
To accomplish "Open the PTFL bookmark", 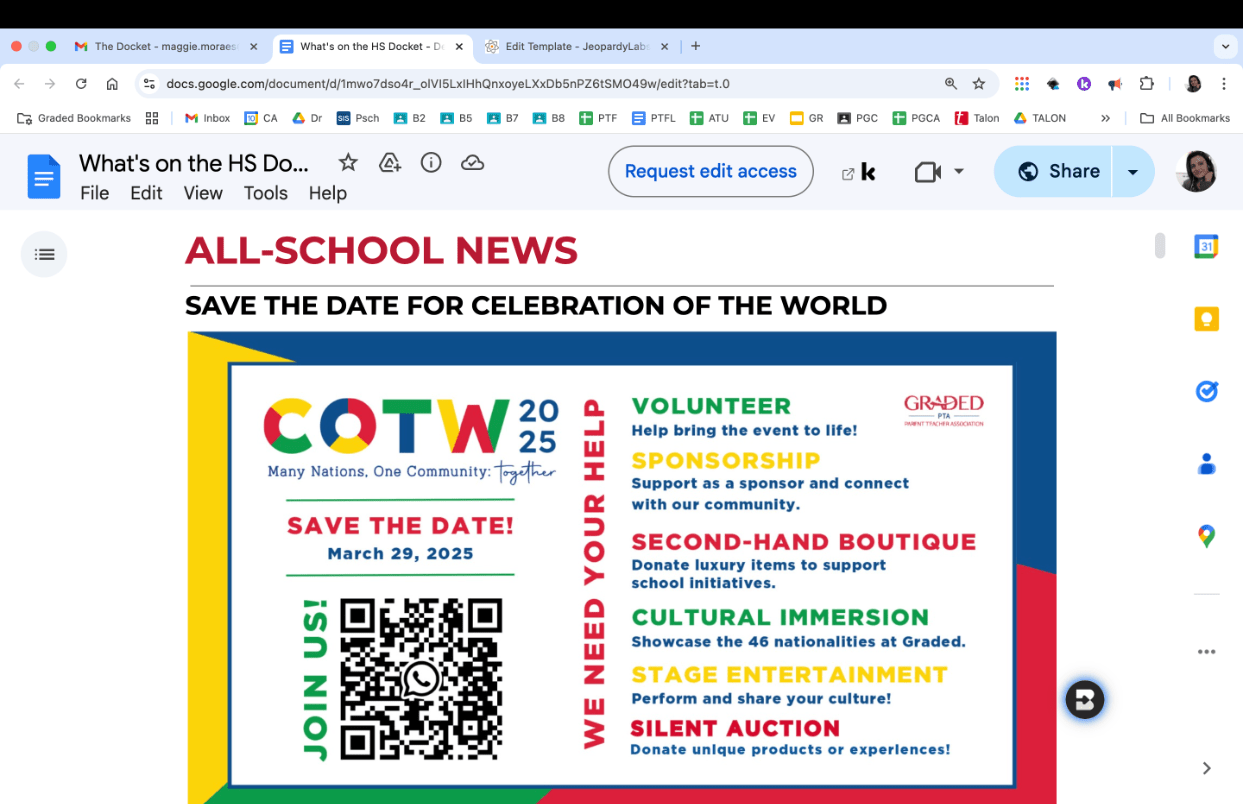I will 654,118.
